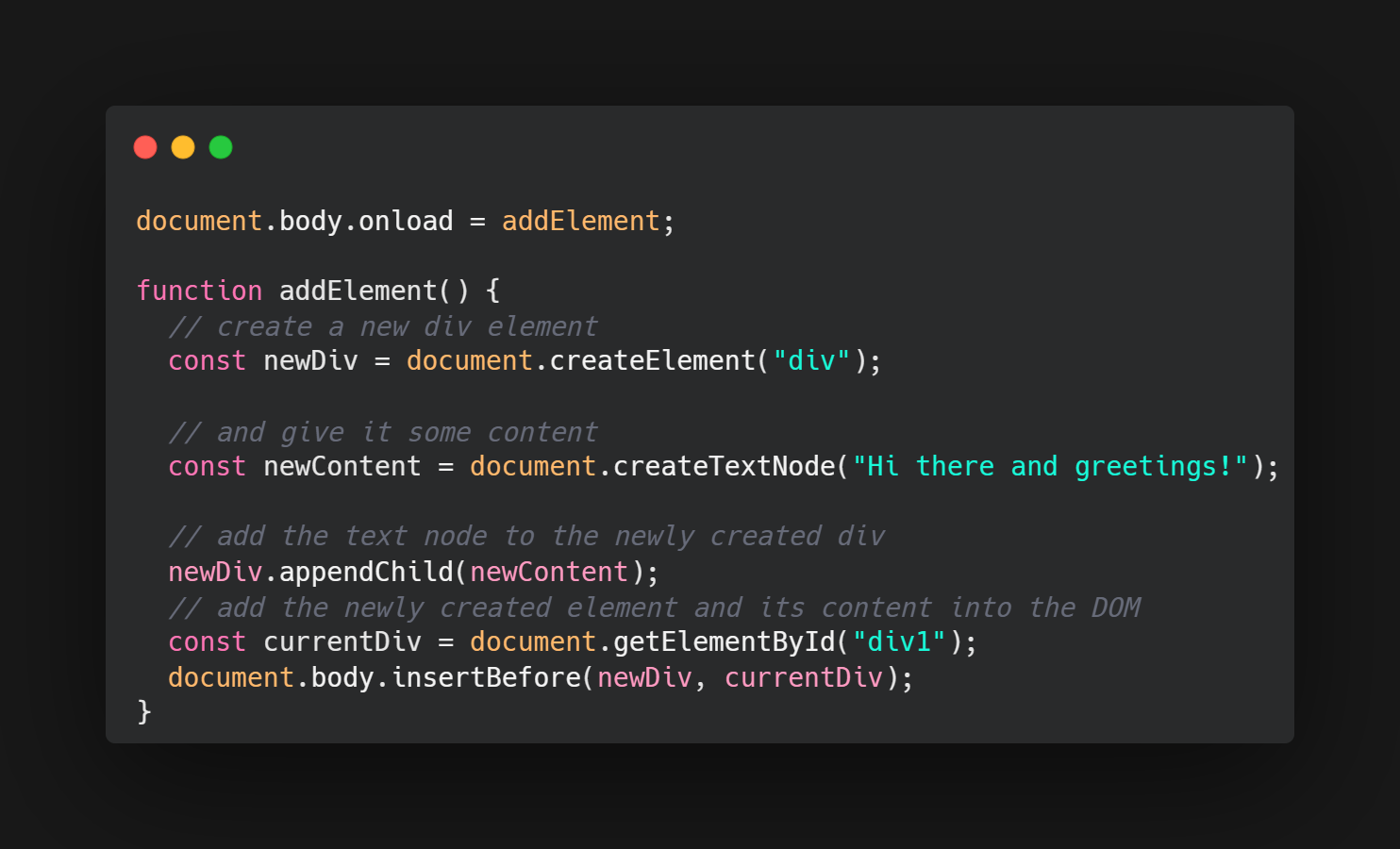
Task: Click 'newDiv' argument in insertBefore
Action: coord(644,677)
